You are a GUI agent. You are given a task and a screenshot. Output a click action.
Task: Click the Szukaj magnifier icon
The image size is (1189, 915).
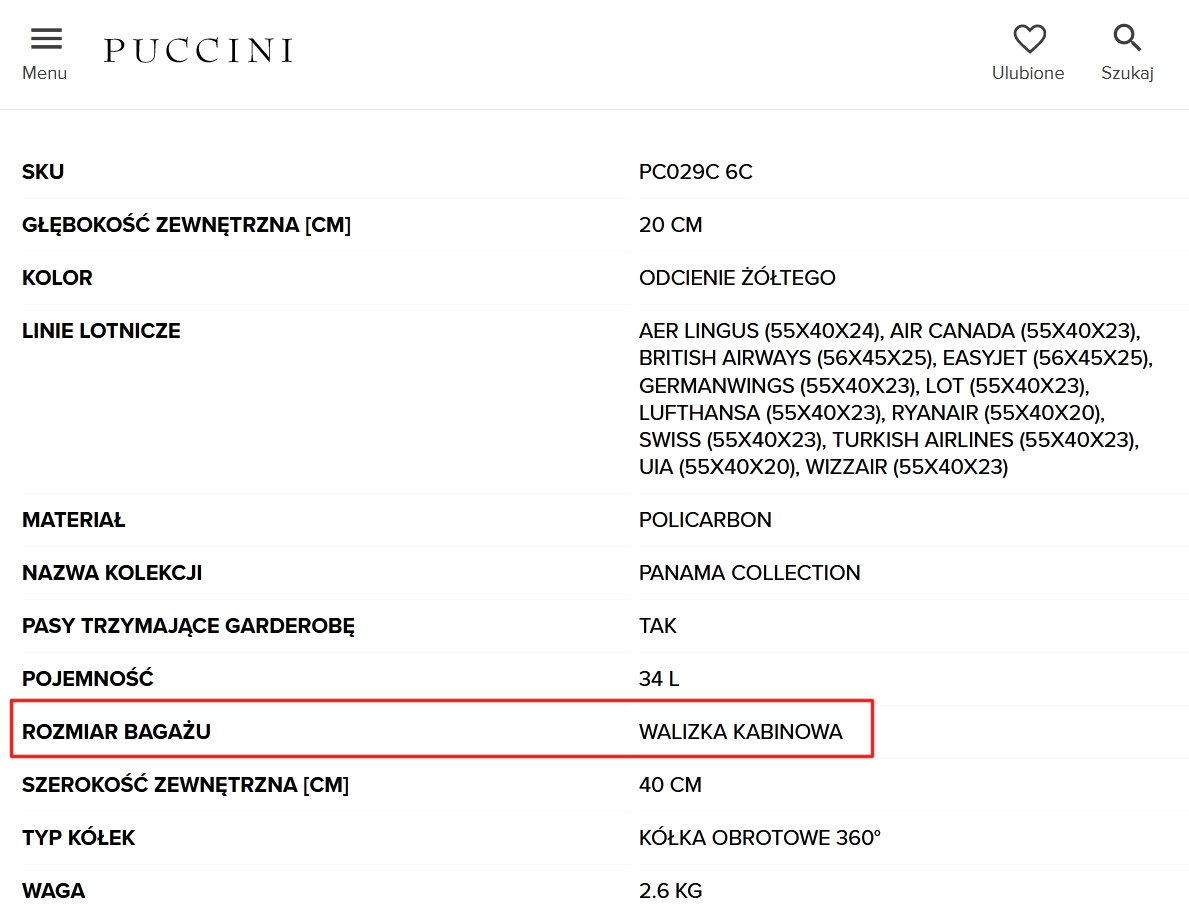(x=1127, y=40)
